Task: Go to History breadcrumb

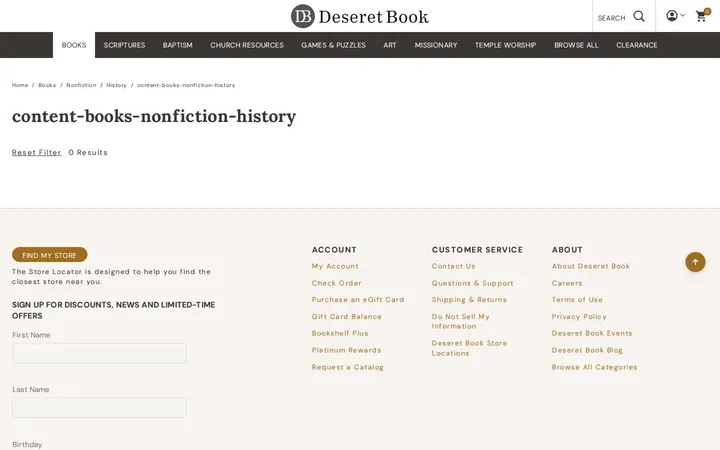Action: coord(117,85)
